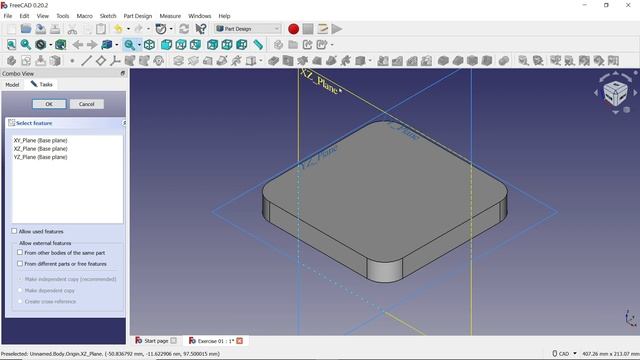640x360 pixels.
Task: Click the Paste clipboard icon
Action: [101, 29]
